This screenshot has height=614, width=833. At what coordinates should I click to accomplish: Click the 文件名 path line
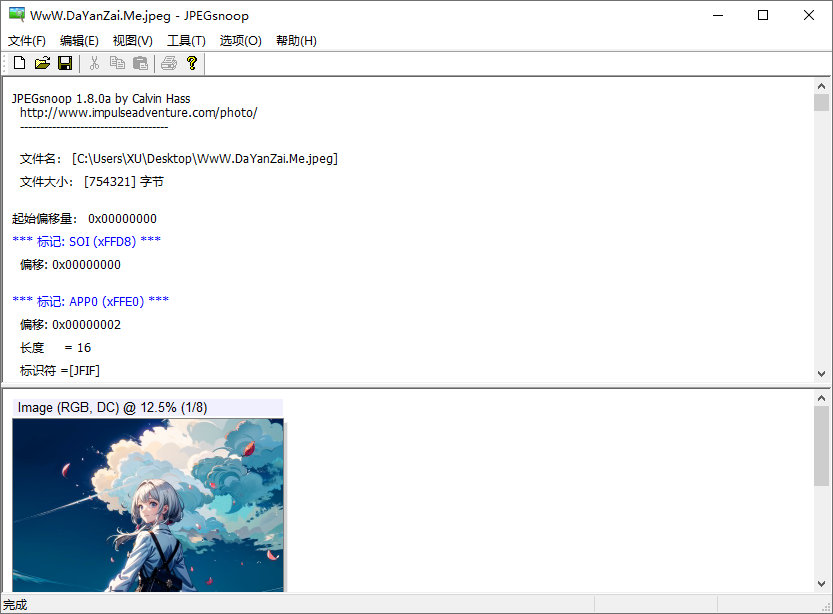(x=178, y=159)
